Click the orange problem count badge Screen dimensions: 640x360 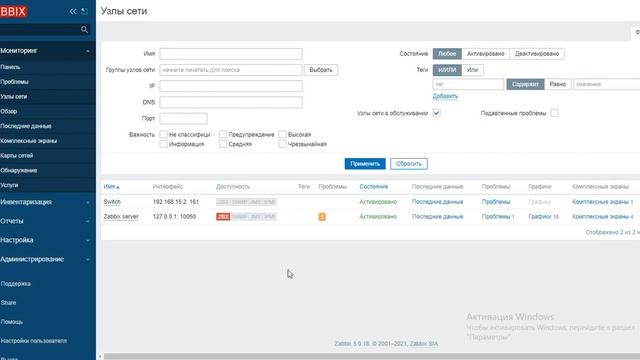coord(322,217)
